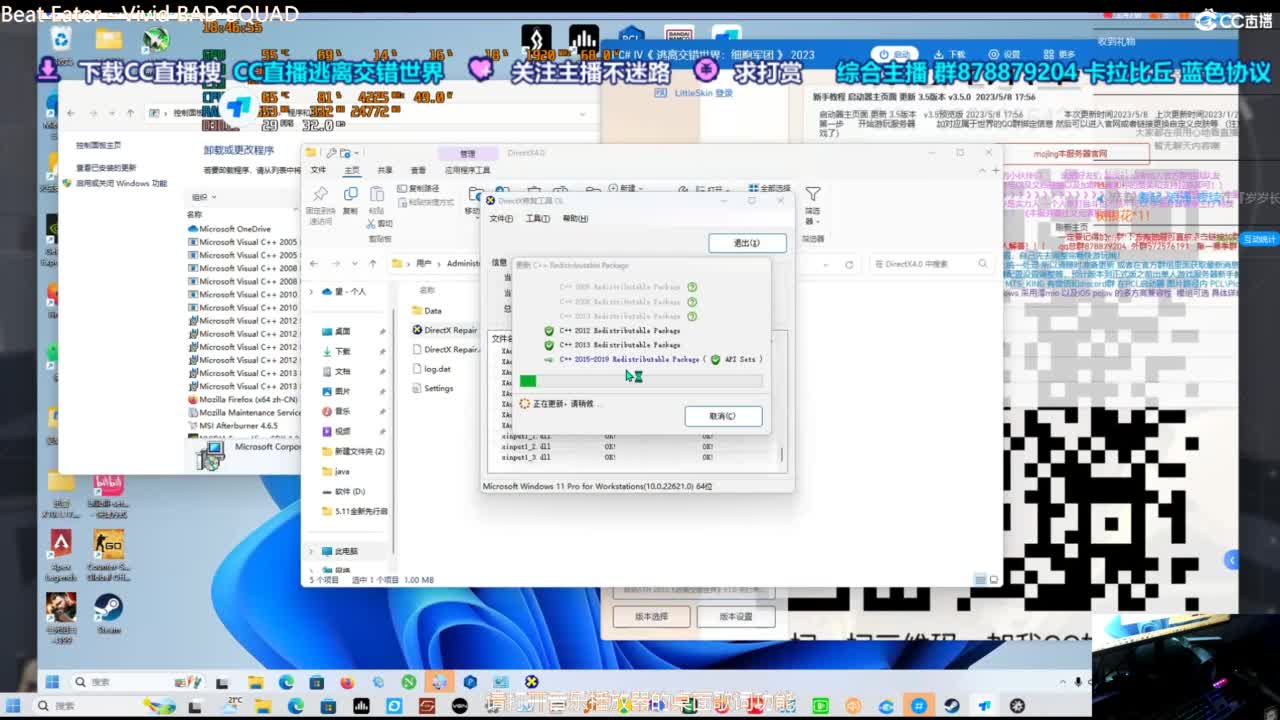The width and height of the screenshot is (1280, 720).
Task: Click the API Sets green shield icon
Action: pos(715,359)
